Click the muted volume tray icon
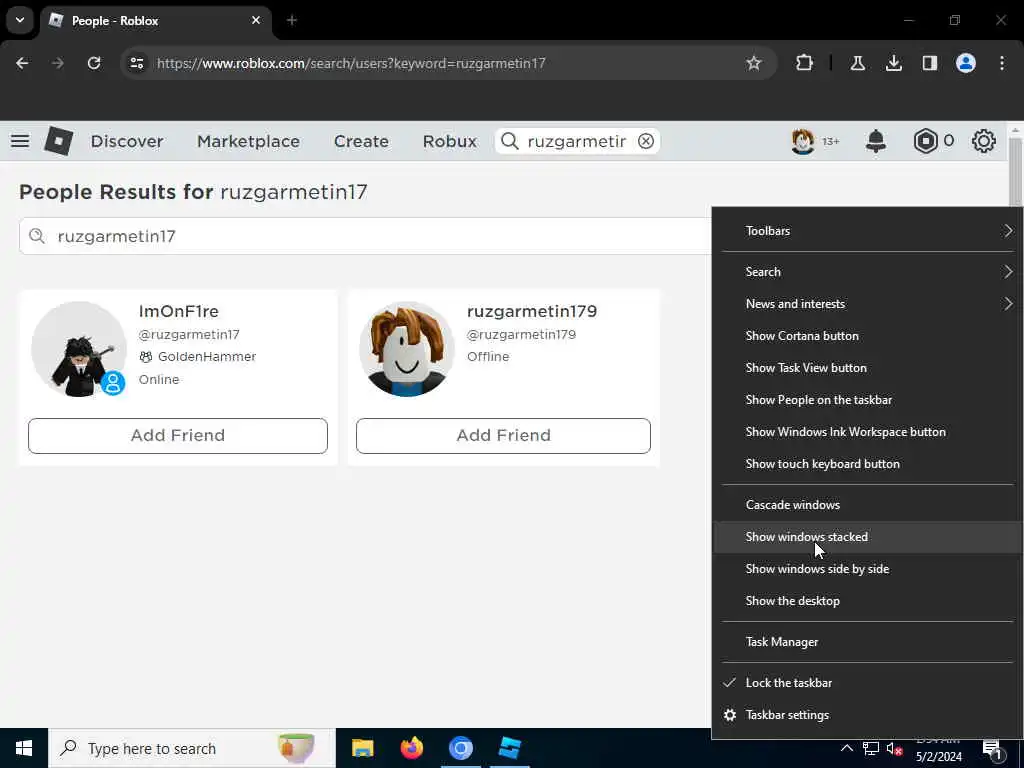This screenshot has width=1024, height=768. [x=894, y=748]
